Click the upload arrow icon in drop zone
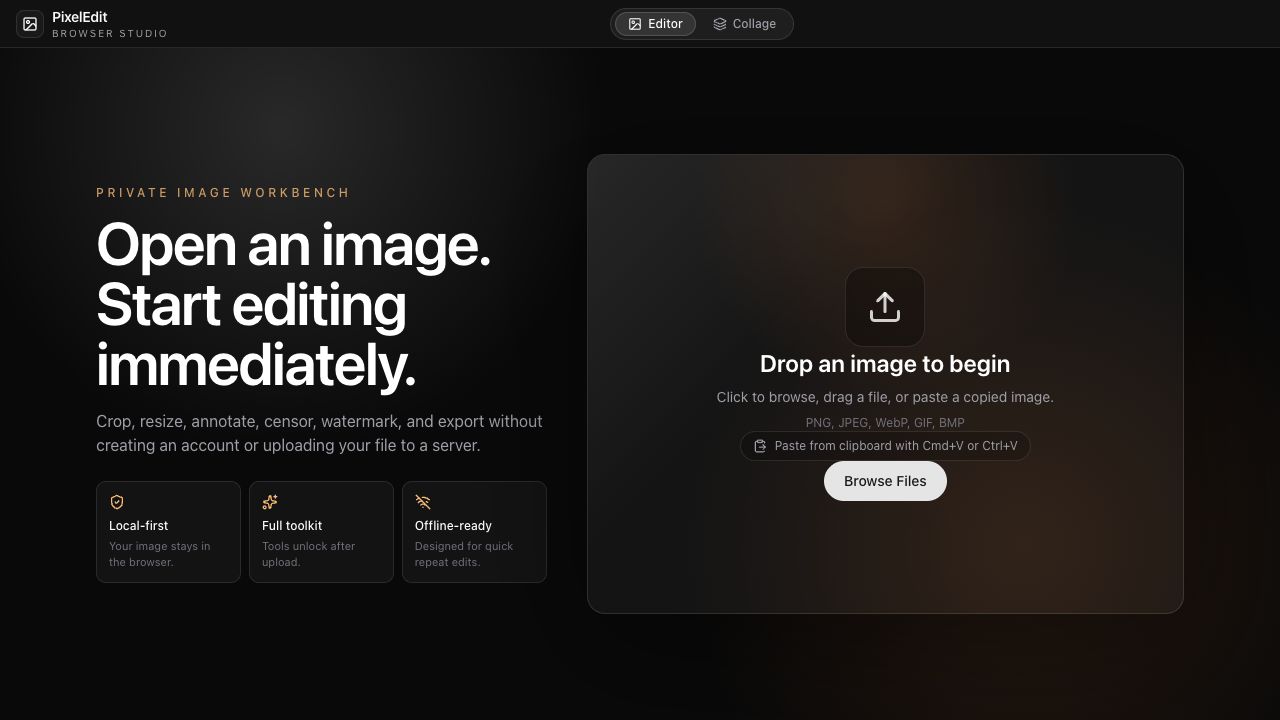The width and height of the screenshot is (1280, 720). pos(885,307)
